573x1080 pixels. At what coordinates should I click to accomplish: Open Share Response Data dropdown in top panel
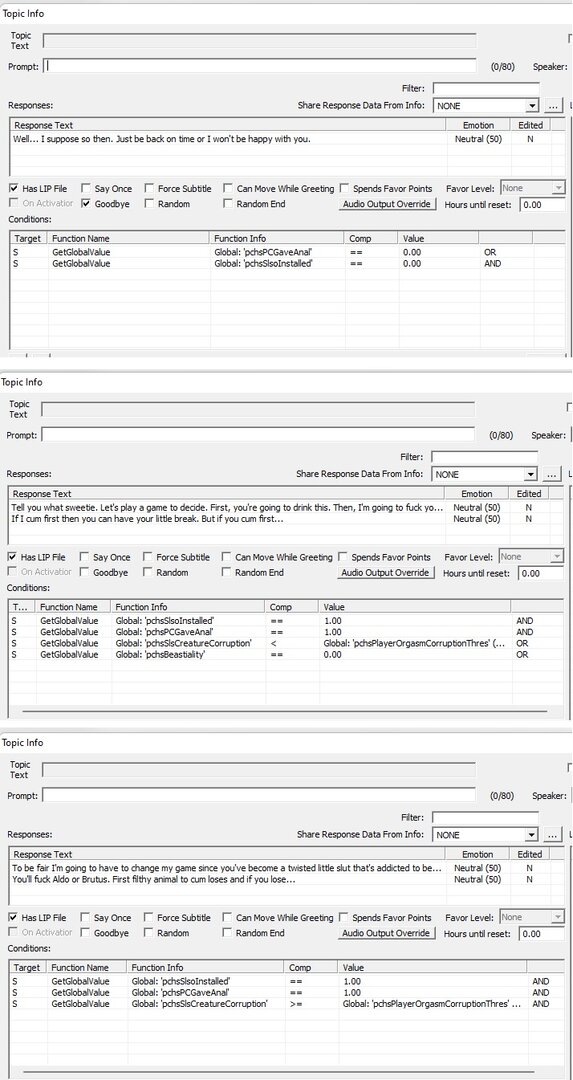532,106
